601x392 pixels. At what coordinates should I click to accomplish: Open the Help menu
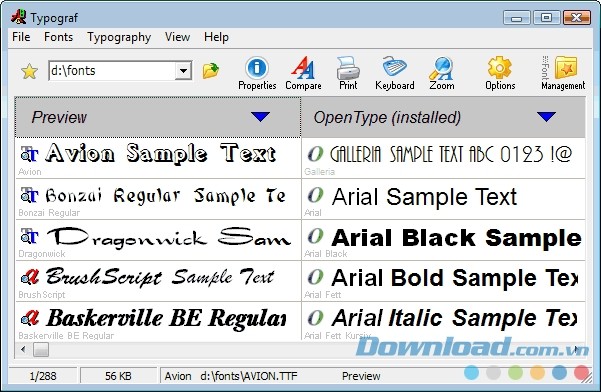[216, 37]
